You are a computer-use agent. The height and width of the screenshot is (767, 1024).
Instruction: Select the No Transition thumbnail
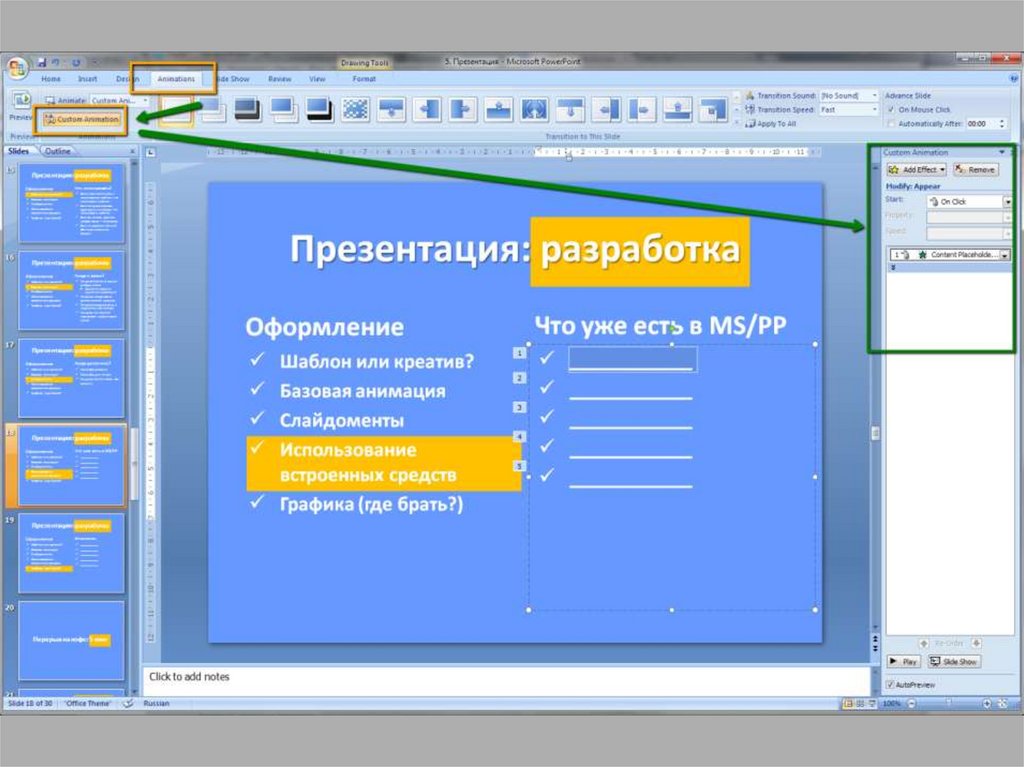tap(177, 110)
